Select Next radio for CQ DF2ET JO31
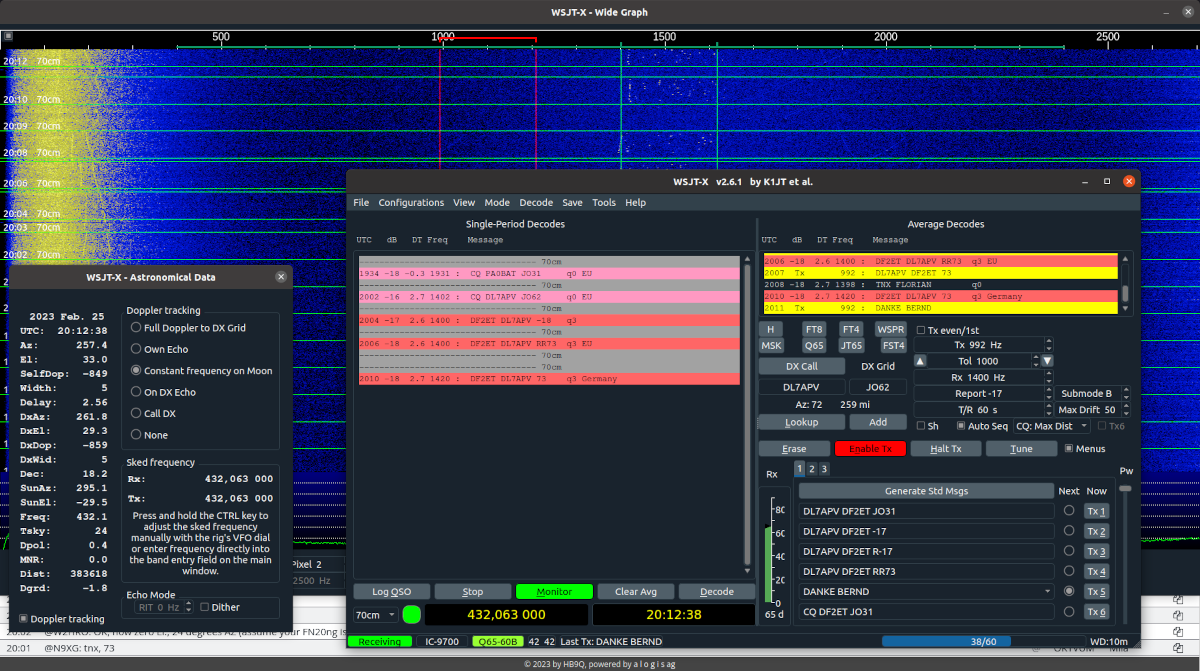The image size is (1200, 671). [x=1069, y=612]
